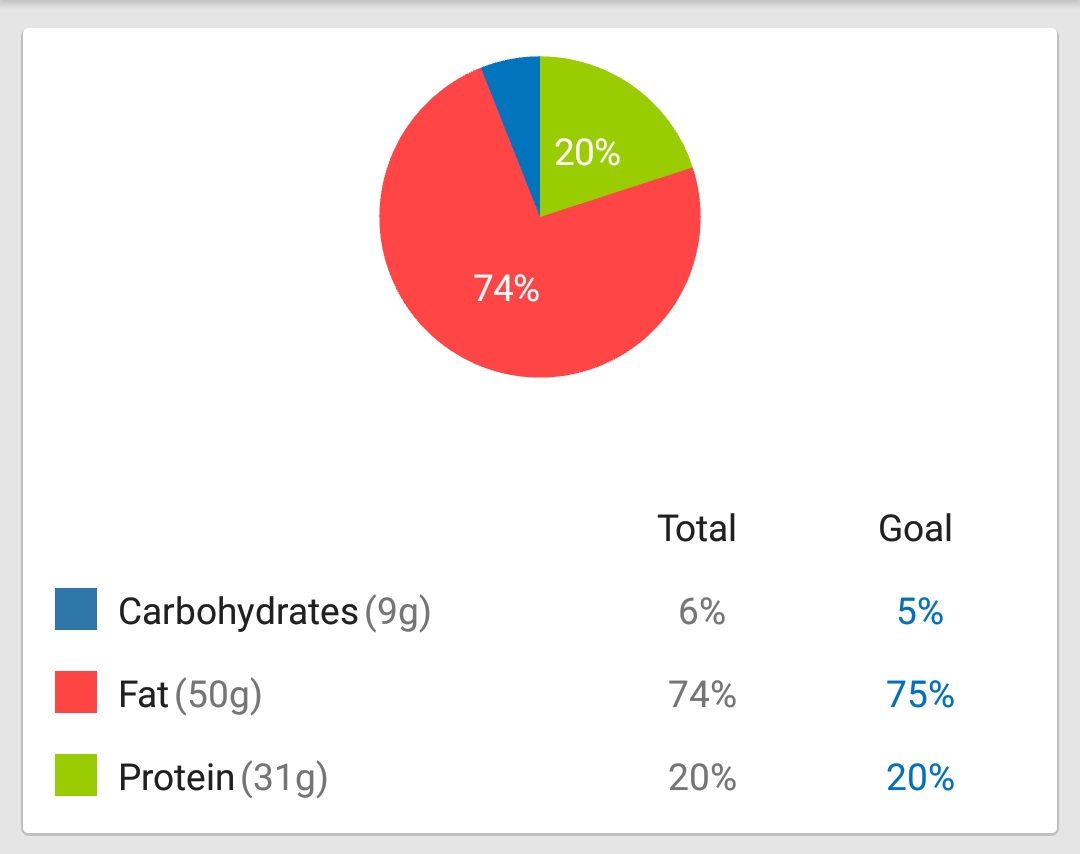Tap the Goal column header

pyautogui.click(x=915, y=528)
